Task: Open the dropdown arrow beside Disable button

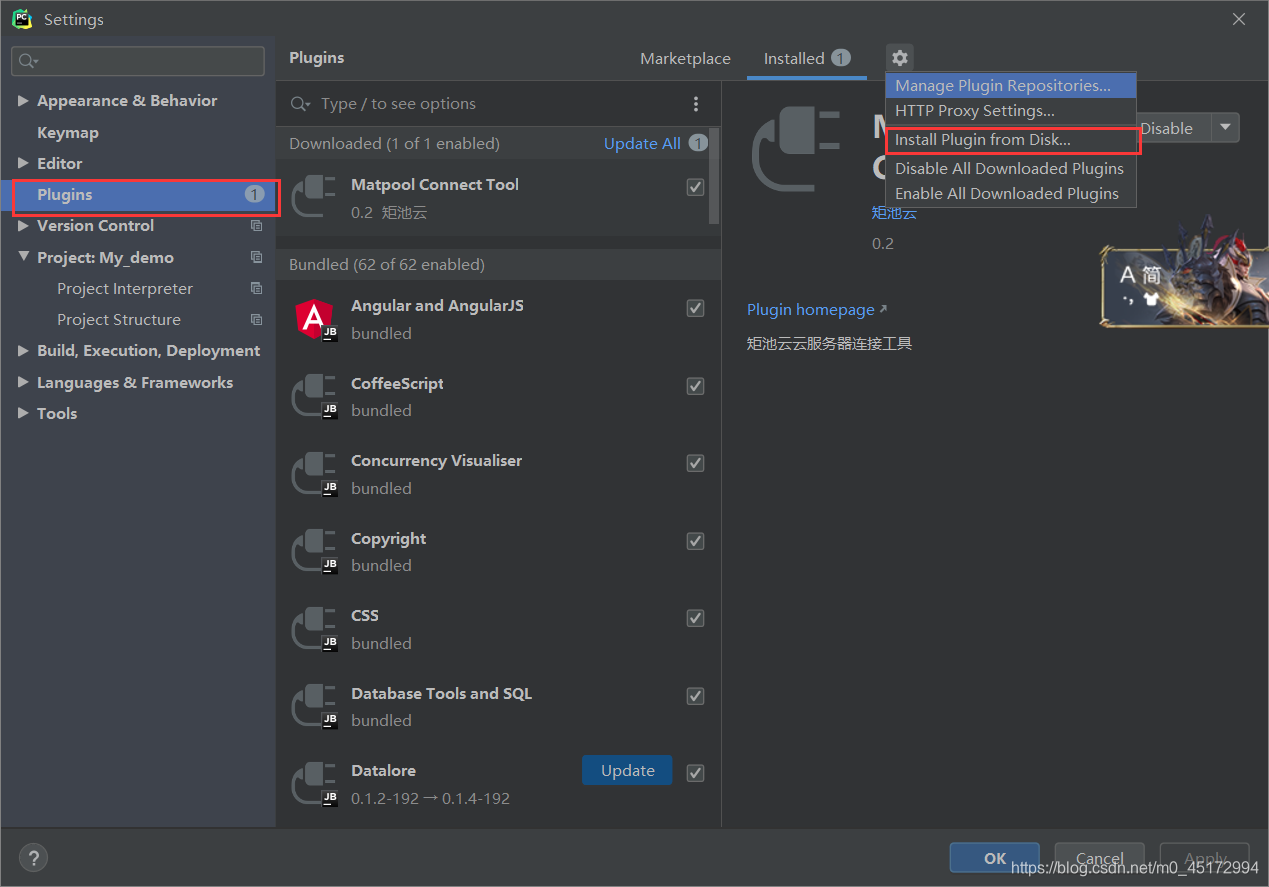Action: tap(1225, 128)
